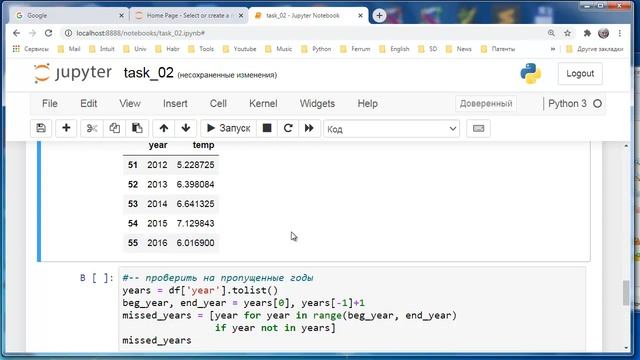The image size is (640, 360).
Task: Restart and run all cells icon
Action: tap(309, 128)
